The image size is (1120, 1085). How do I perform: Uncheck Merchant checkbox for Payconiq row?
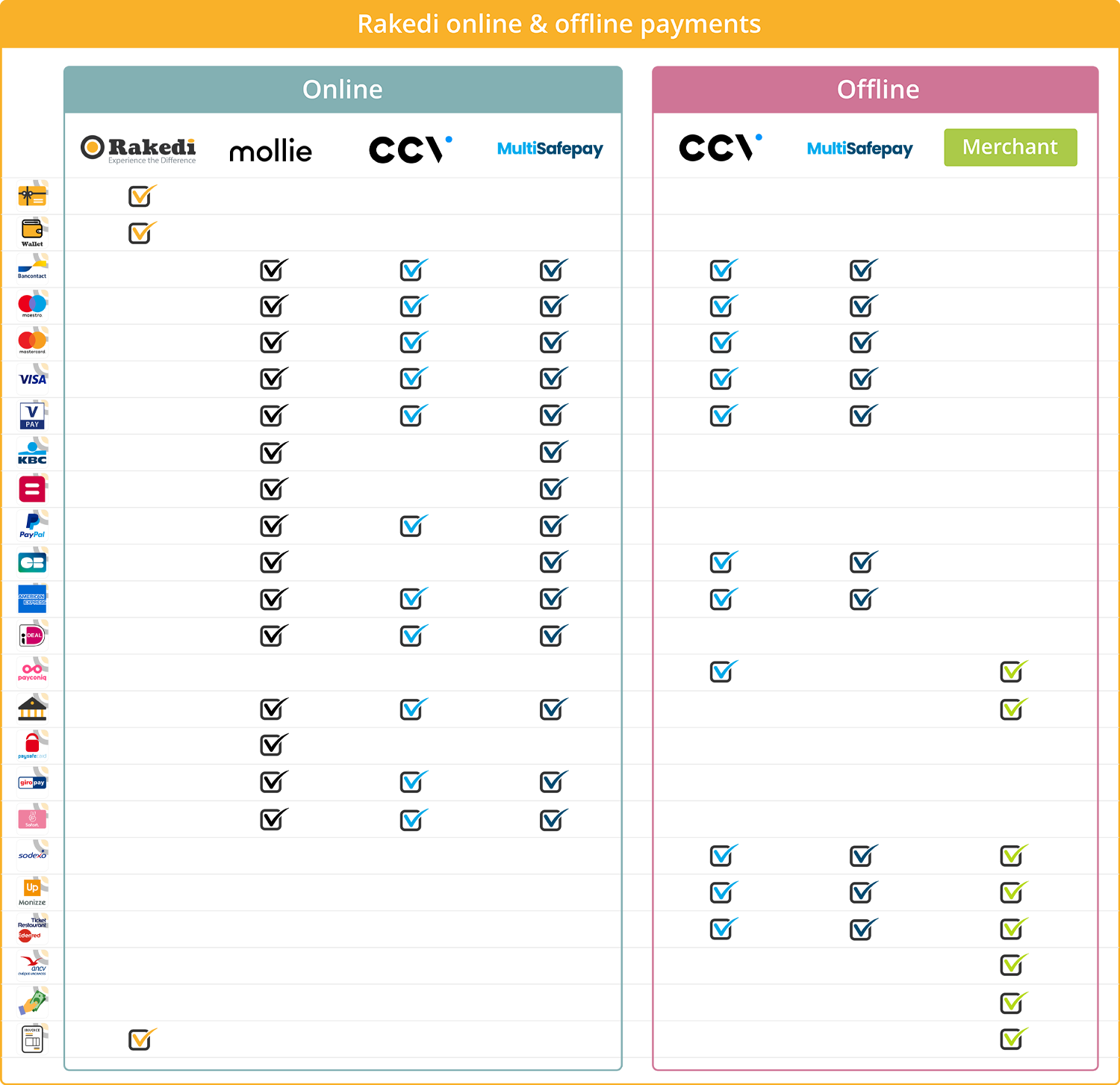[x=1012, y=672]
